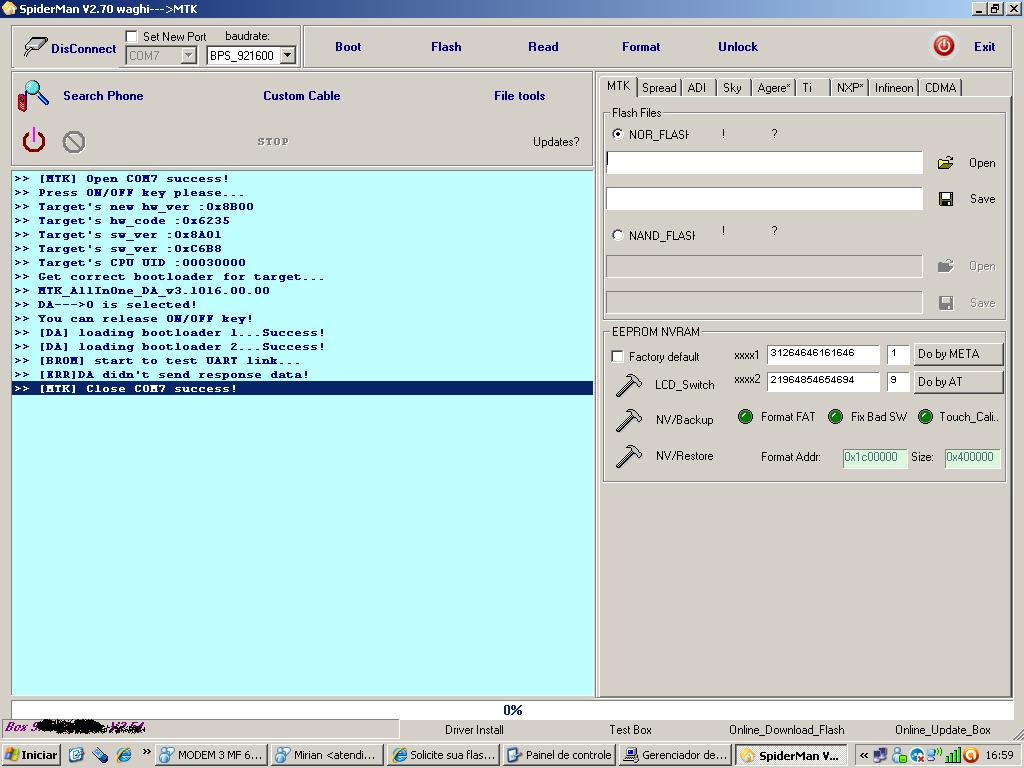The width and height of the screenshot is (1024, 768).
Task: Toggle the Set New Port checkbox
Action: 131,36
